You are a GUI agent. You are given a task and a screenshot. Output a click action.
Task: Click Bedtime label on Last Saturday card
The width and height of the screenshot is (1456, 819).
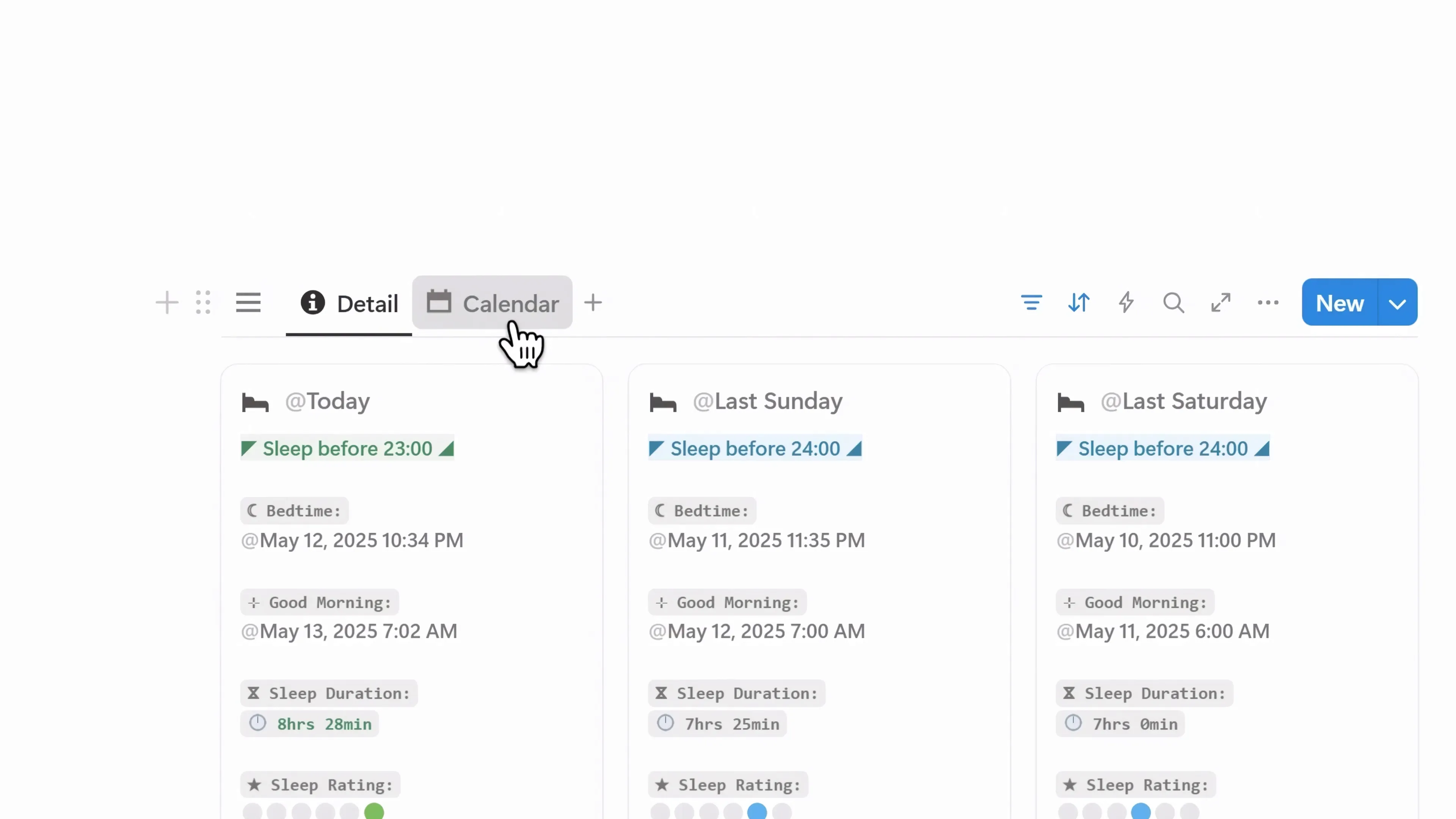1110,511
